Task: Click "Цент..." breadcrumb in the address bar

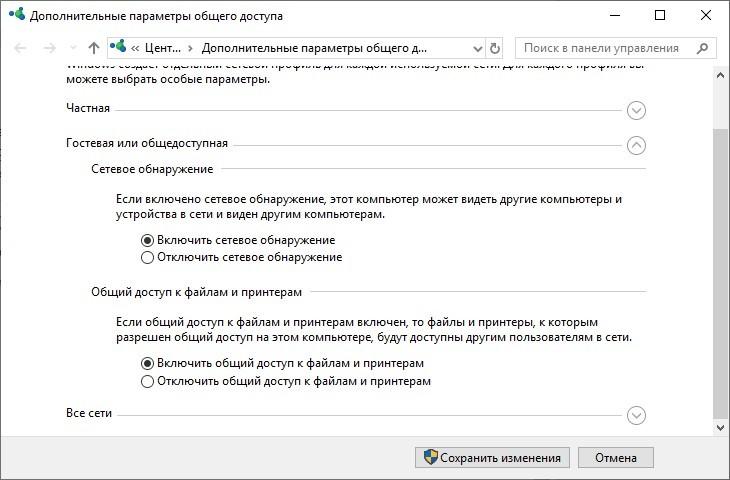Action: point(162,48)
